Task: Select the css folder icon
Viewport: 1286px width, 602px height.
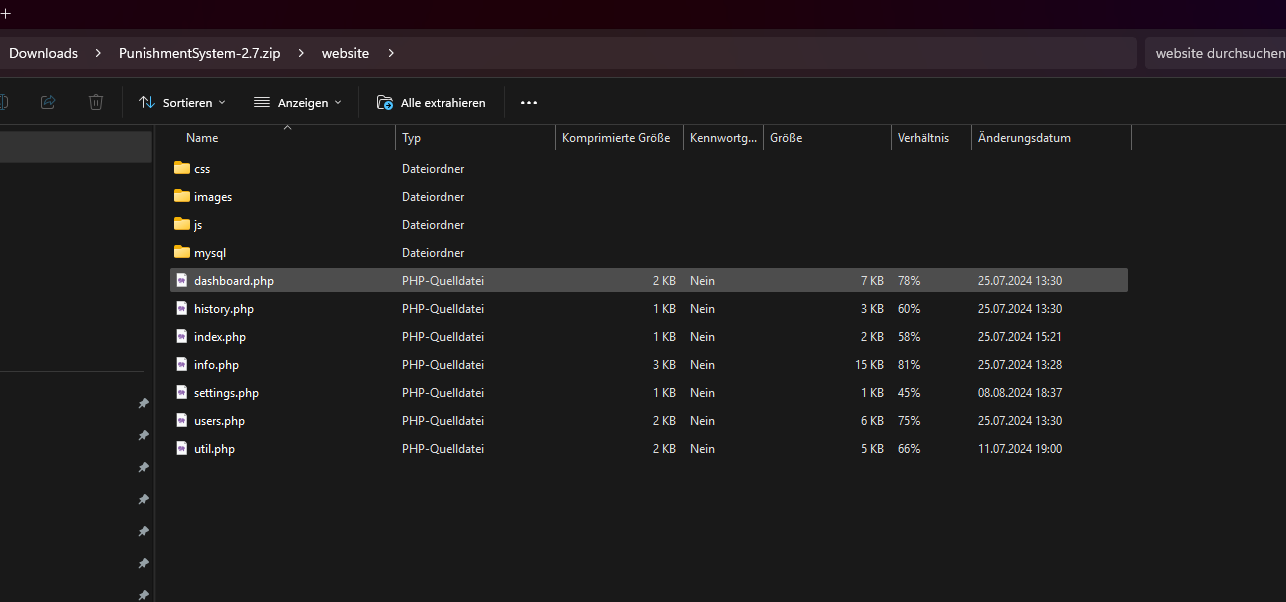Action: click(181, 168)
